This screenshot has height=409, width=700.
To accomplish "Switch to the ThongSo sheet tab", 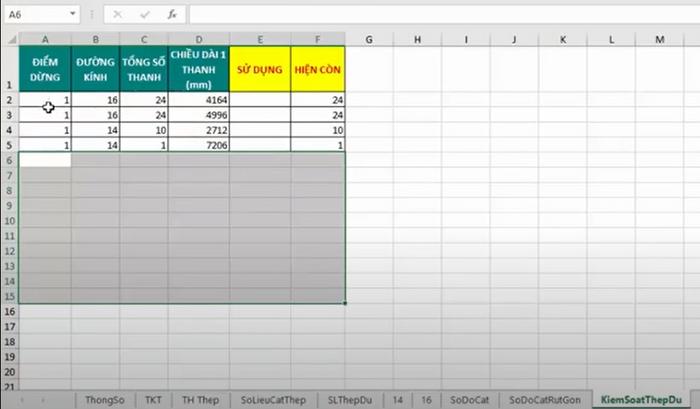I will (x=105, y=398).
